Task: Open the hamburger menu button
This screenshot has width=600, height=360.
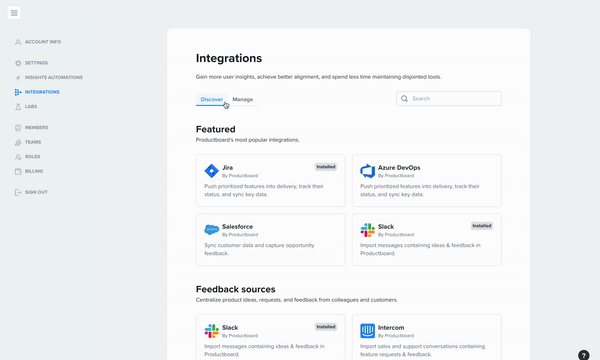Action: coord(14,13)
